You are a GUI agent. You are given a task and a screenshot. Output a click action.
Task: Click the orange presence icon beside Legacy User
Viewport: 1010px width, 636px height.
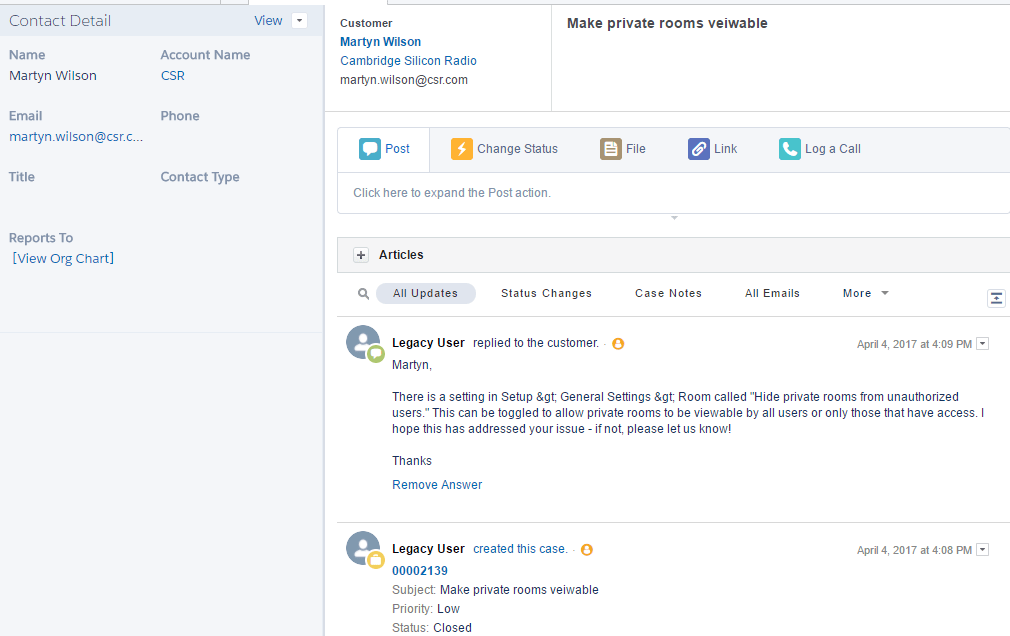pos(618,343)
